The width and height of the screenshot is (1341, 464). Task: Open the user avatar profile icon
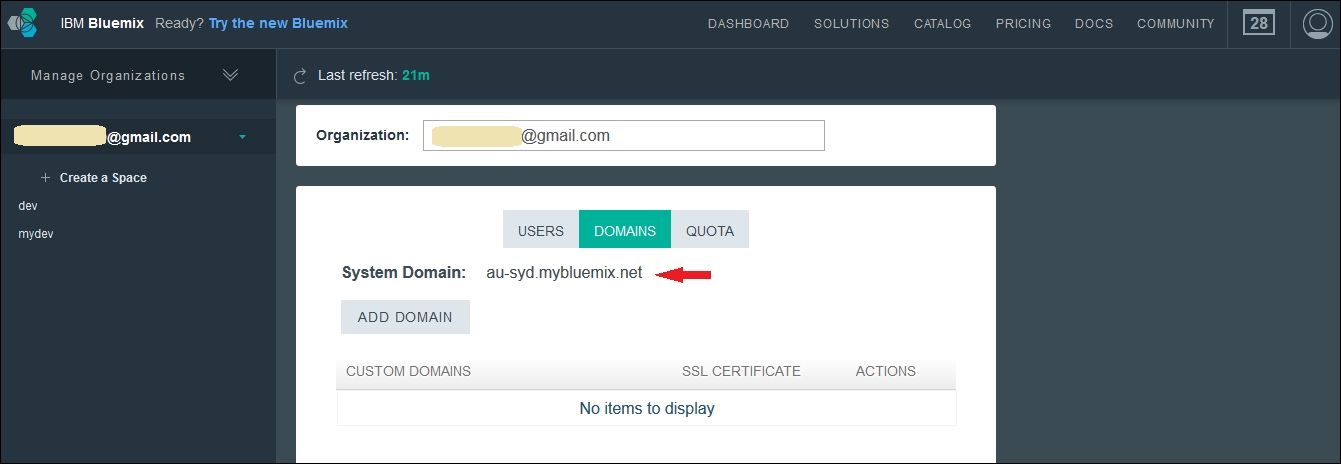1319,23
